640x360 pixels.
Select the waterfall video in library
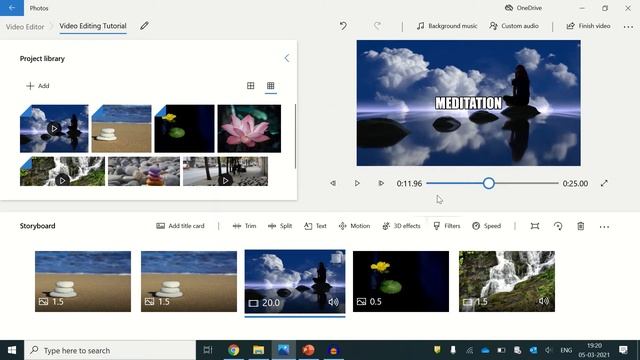62,171
